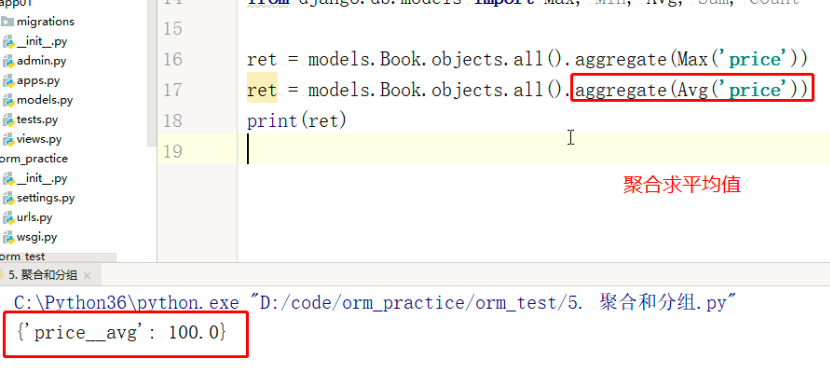Switch to the 5. 聚合和分组 run tab
Image resolution: width=830 pixels, height=371 pixels.
click(x=42, y=275)
